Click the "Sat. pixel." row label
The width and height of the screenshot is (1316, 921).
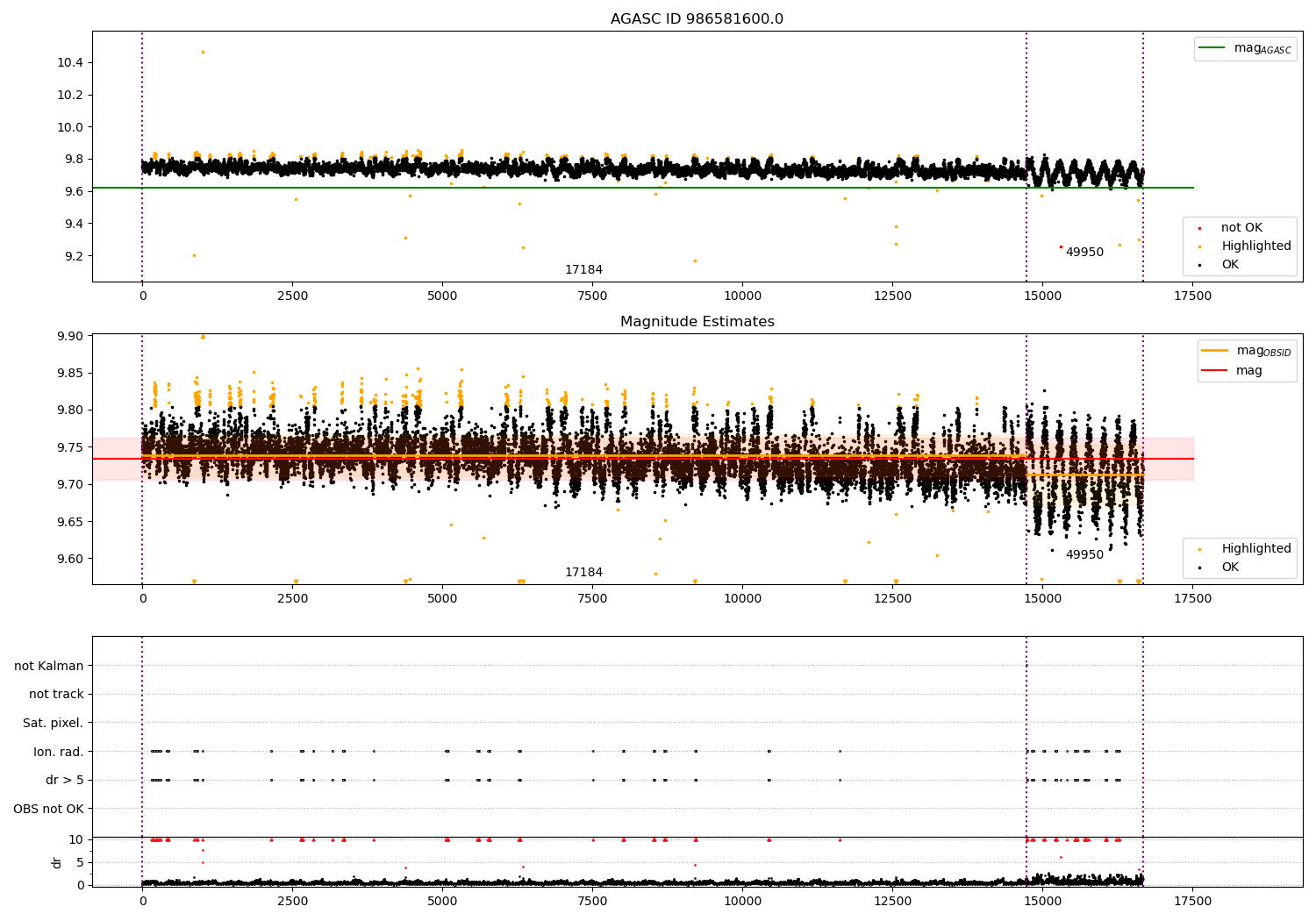(54, 724)
